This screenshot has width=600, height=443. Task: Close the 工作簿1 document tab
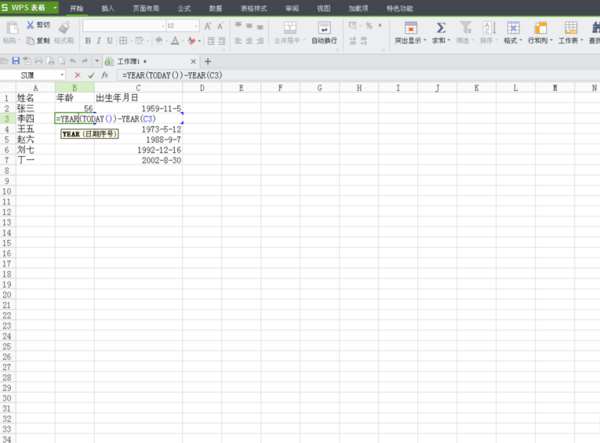click(193, 61)
